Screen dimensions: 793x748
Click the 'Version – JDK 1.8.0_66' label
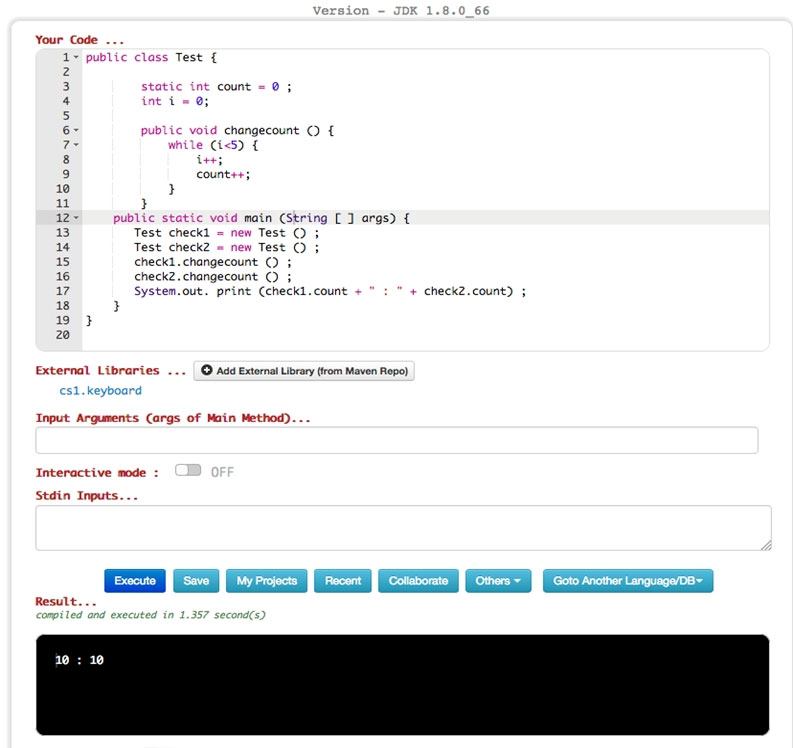(401, 11)
